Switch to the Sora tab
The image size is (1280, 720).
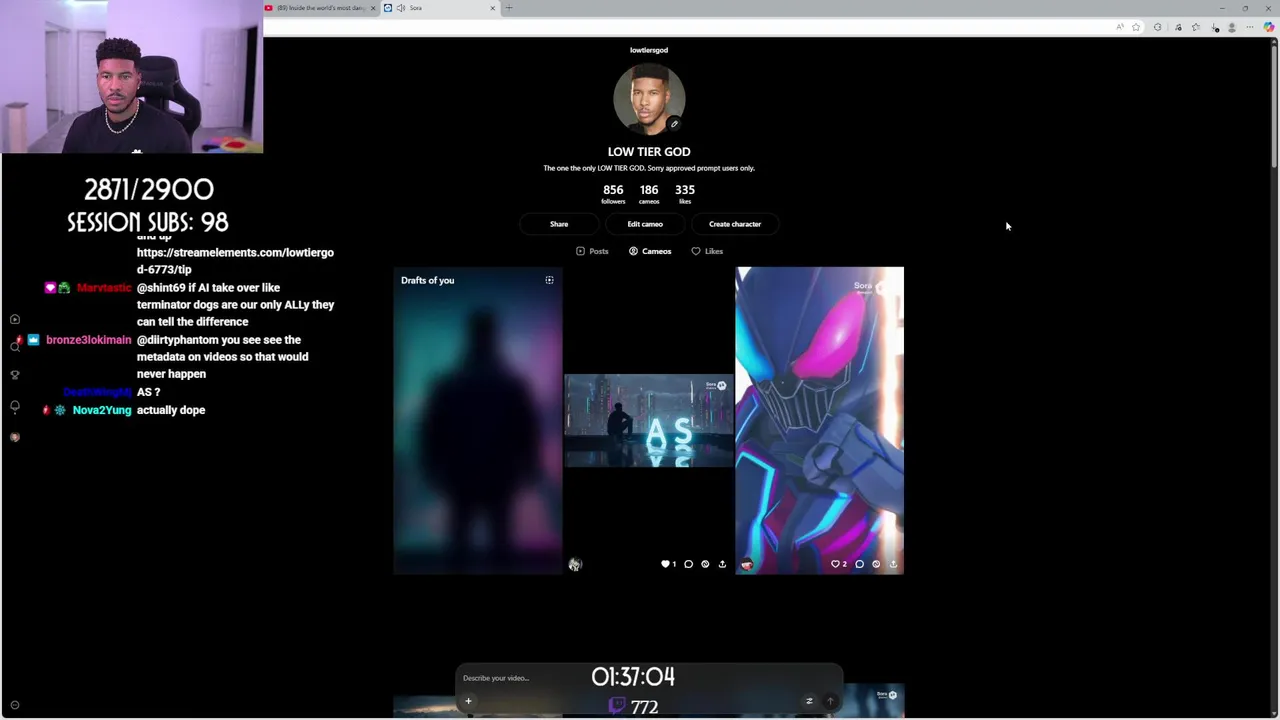440,8
